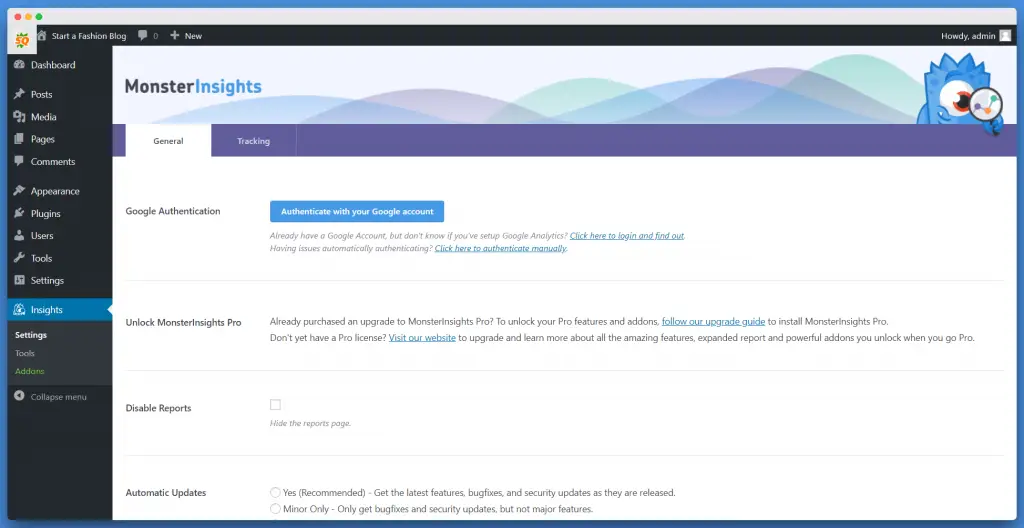The image size is (1024, 528).
Task: Follow 'Click here to authenticate manually' link
Action: [500, 248]
